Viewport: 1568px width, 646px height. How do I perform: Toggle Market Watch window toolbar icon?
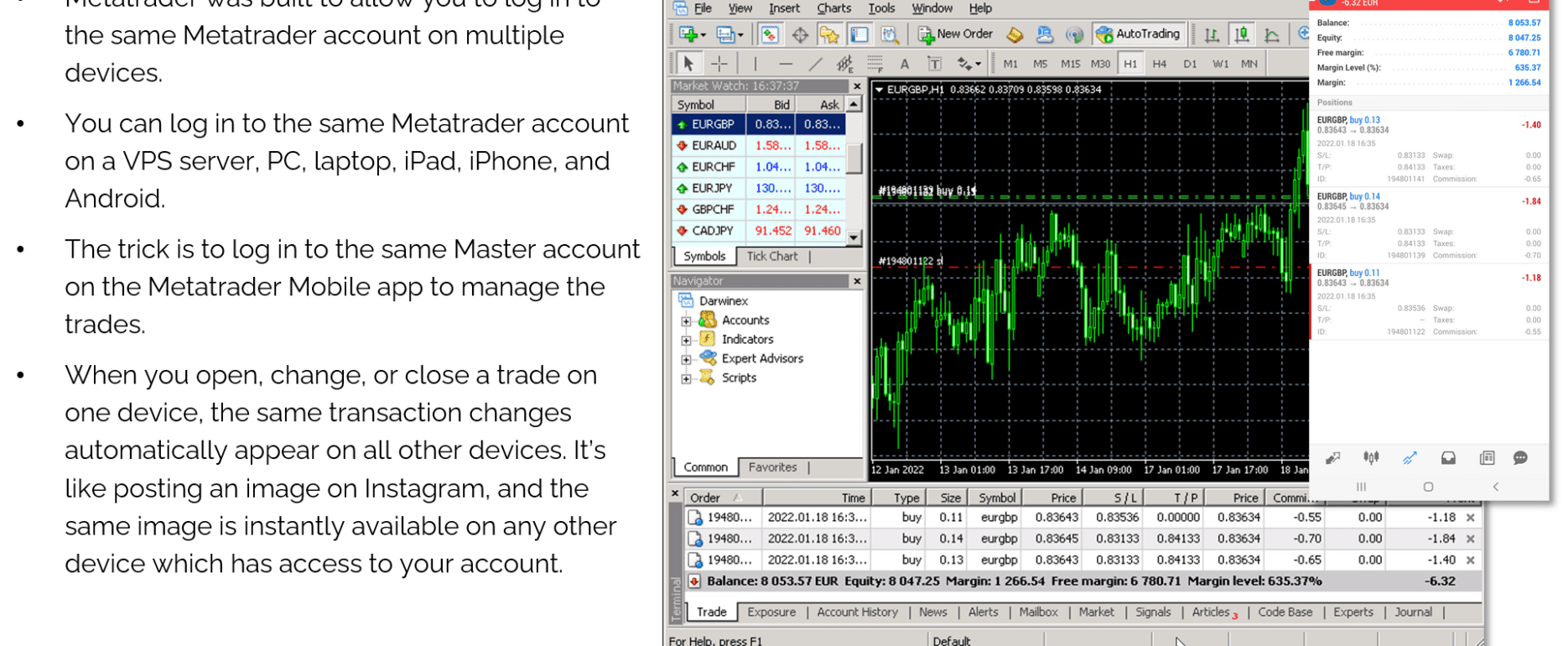(x=770, y=34)
